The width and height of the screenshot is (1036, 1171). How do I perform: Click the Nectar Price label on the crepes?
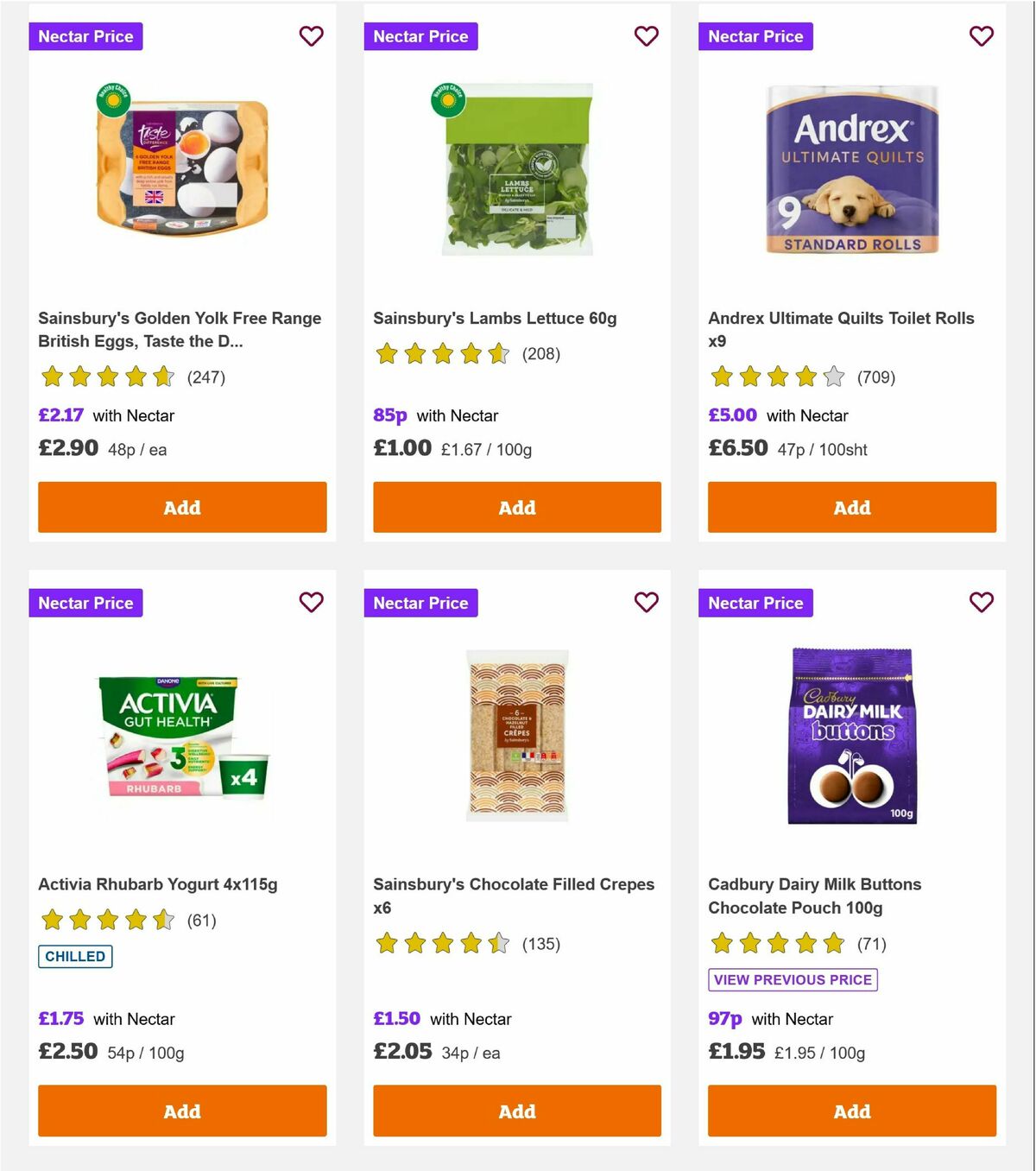[420, 602]
